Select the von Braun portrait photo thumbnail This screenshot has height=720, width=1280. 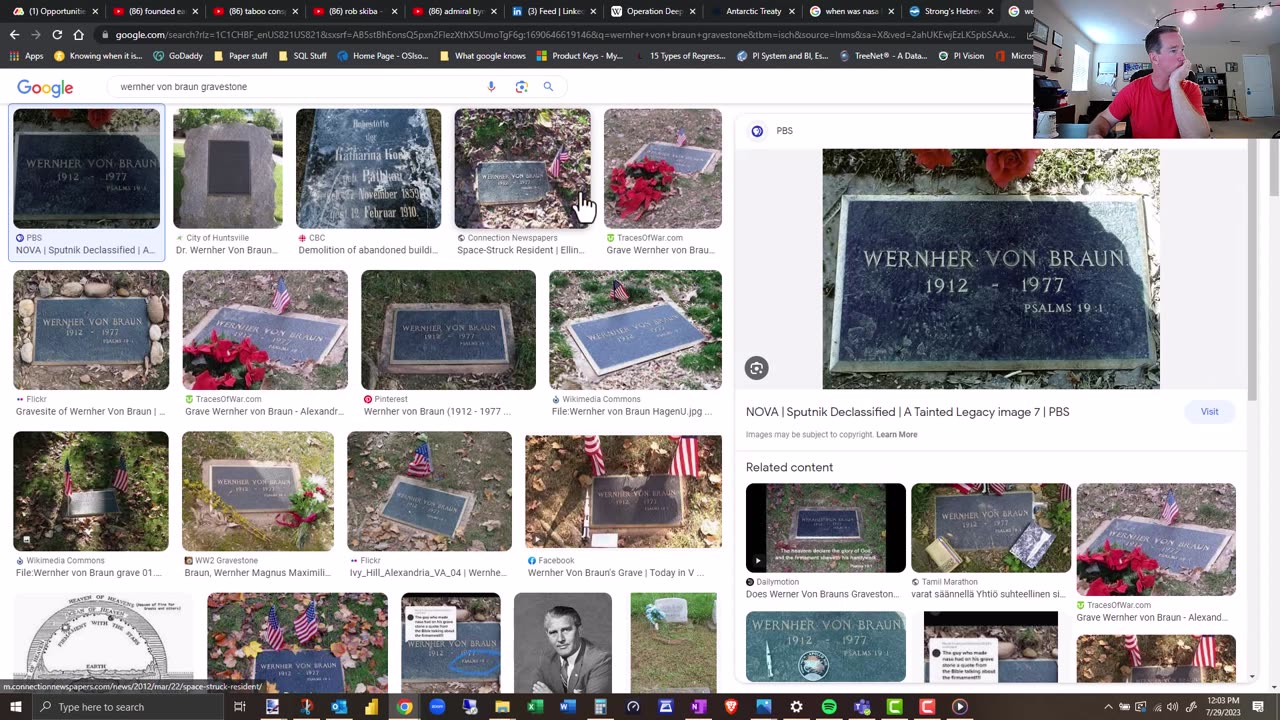tap(563, 643)
